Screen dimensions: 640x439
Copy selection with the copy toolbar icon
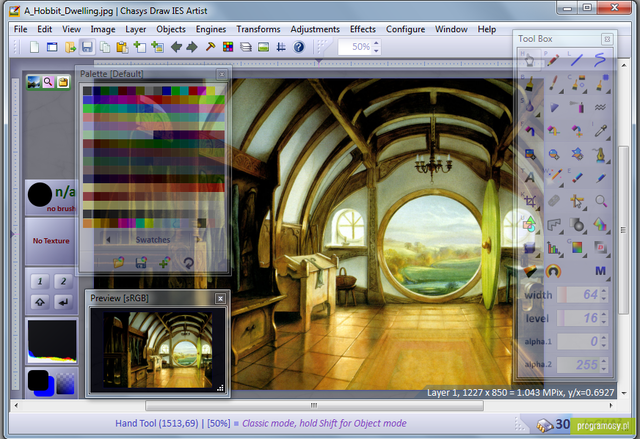click(105, 47)
